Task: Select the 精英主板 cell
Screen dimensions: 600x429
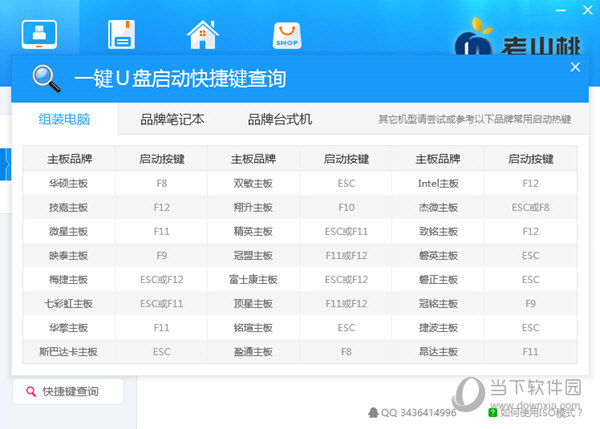Action: click(253, 232)
